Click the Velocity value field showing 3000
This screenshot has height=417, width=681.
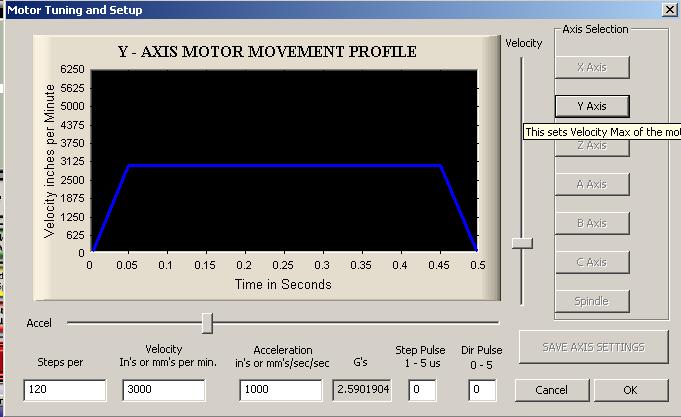[x=163, y=389]
